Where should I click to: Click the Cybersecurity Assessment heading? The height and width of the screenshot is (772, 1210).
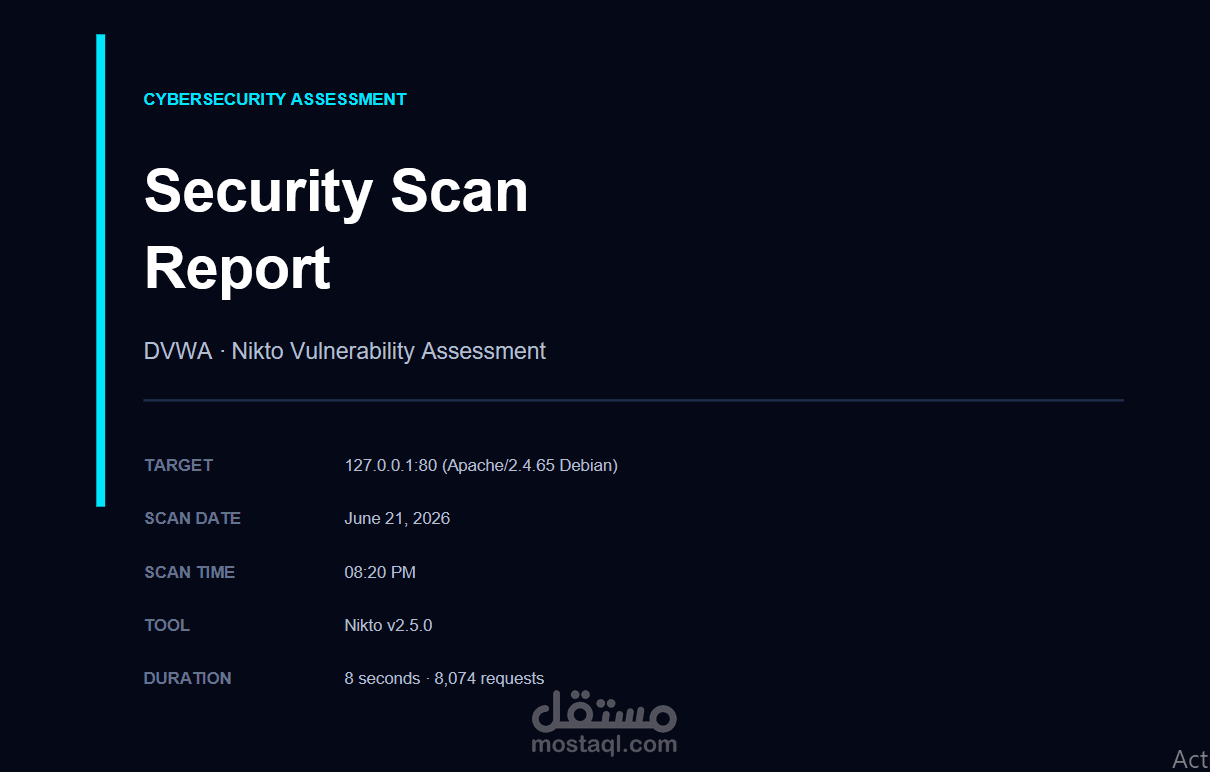tap(275, 100)
